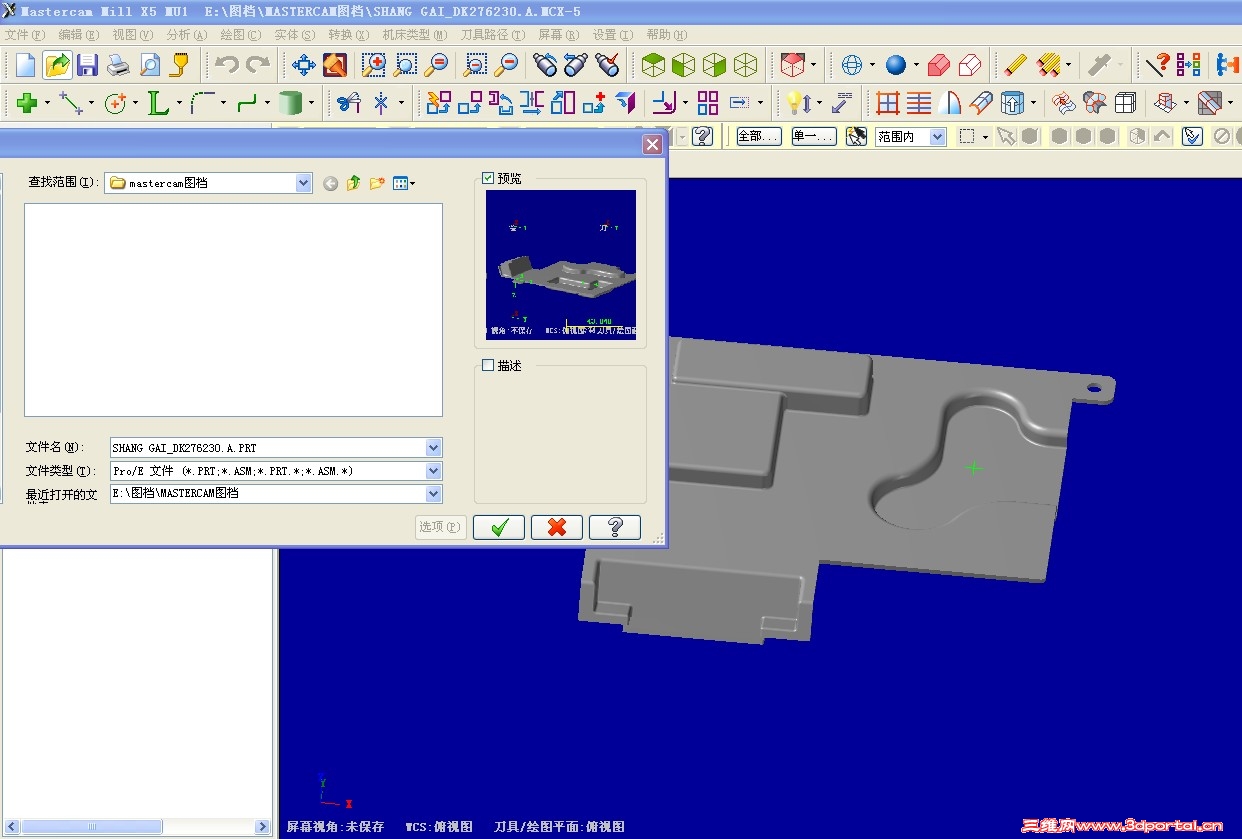Open the 文件类型 file type dropdown

tap(433, 471)
